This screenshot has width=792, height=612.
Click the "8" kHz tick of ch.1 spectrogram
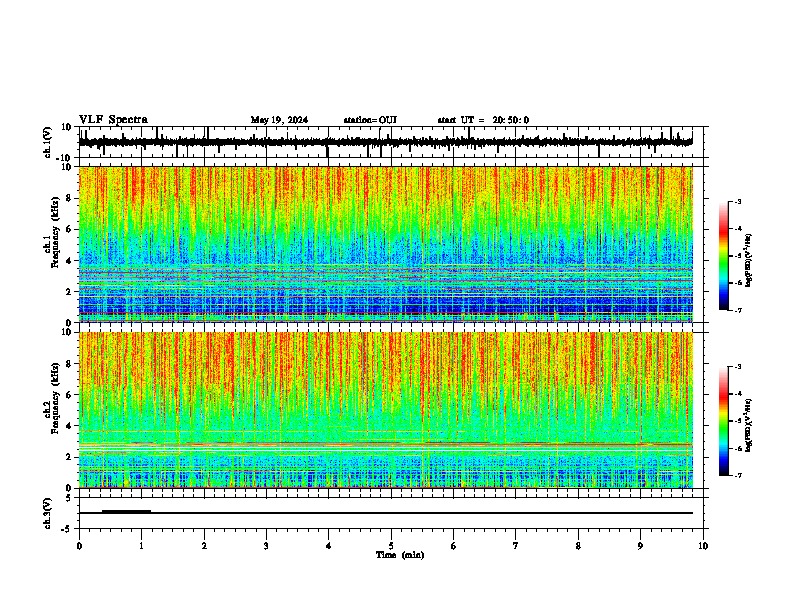point(70,198)
